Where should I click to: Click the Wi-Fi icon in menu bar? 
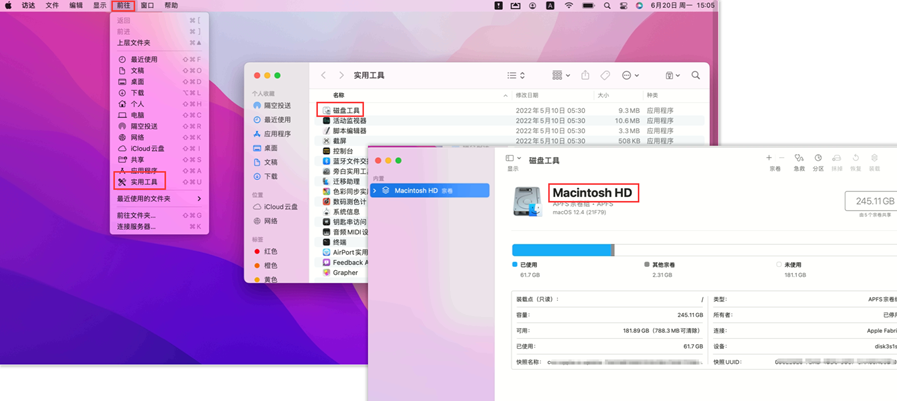coord(569,6)
